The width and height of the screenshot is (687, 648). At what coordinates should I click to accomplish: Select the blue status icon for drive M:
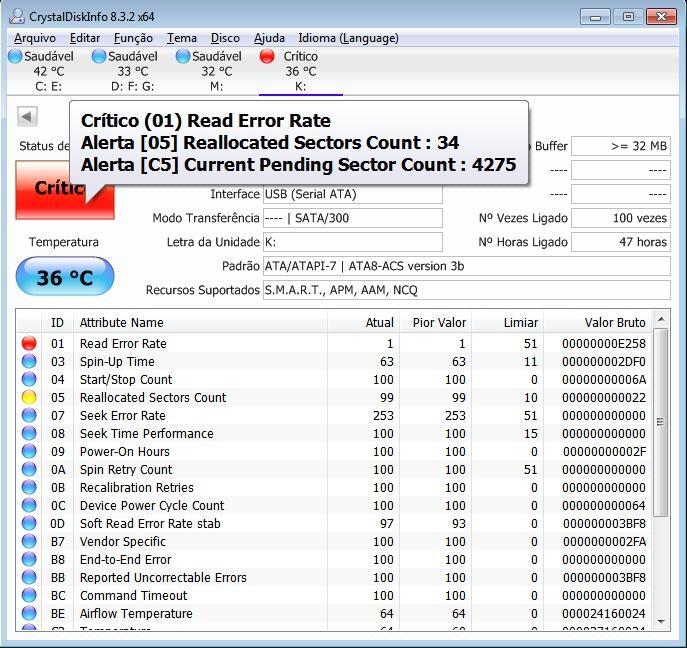click(183, 56)
